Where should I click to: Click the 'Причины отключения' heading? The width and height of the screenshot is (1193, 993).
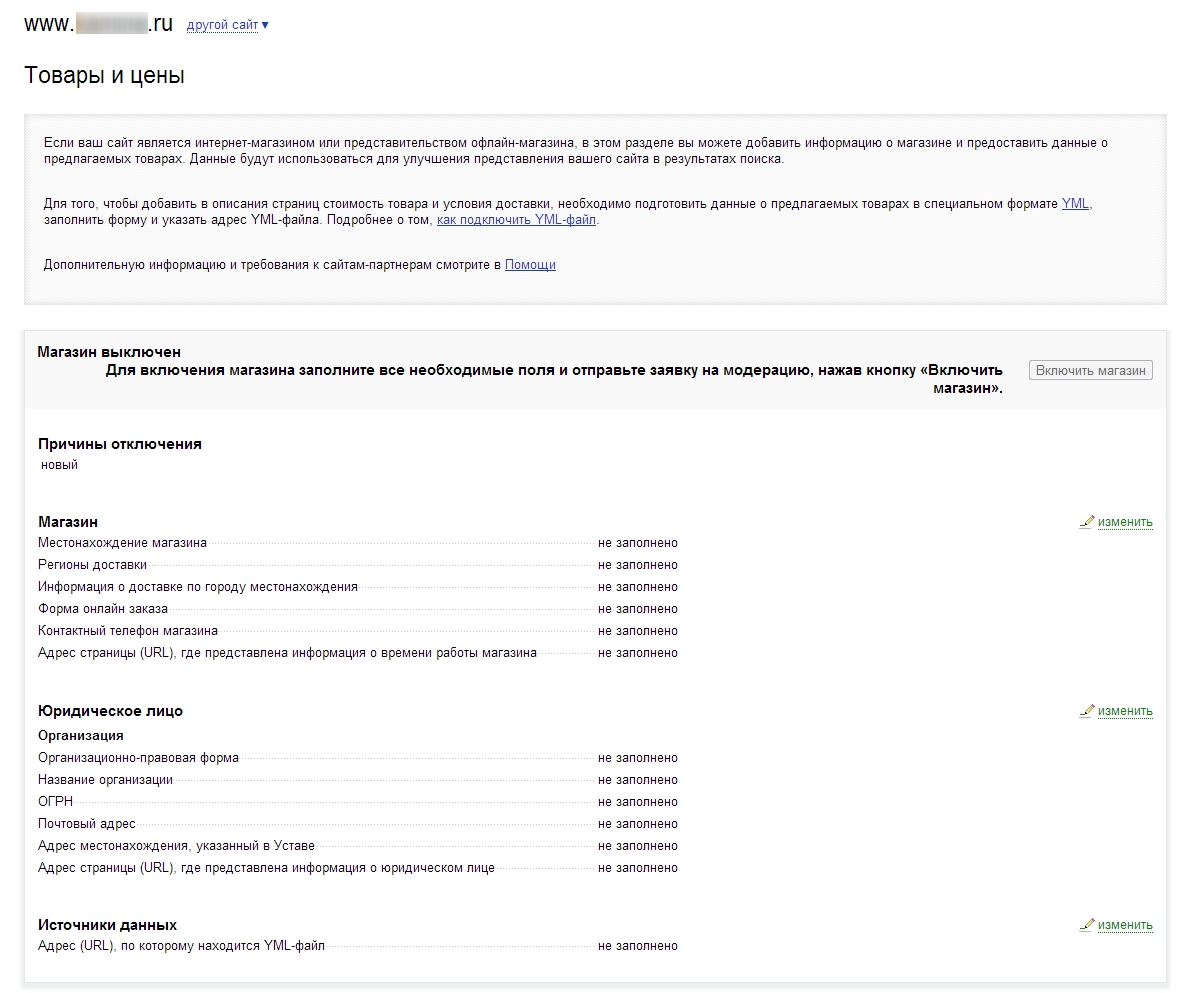click(x=120, y=444)
